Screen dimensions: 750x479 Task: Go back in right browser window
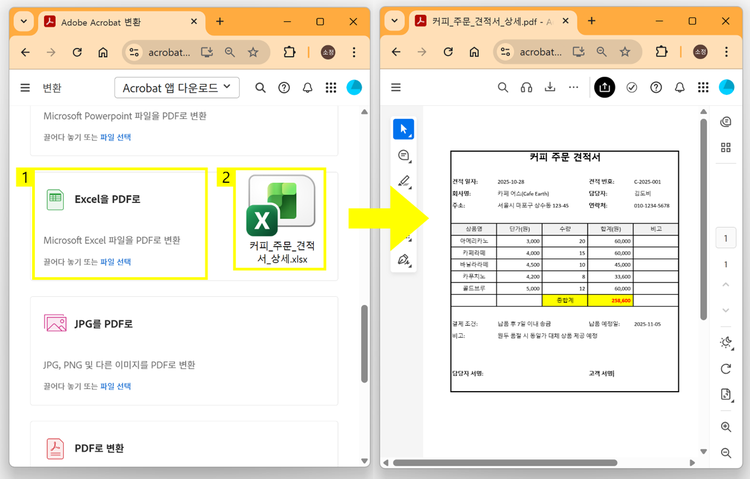pos(396,52)
